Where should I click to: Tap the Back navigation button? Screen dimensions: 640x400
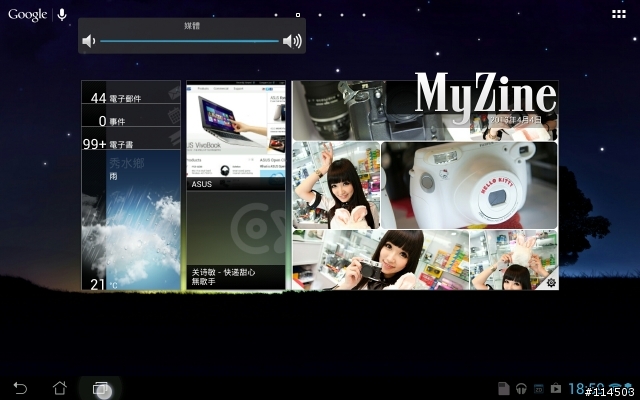(20, 388)
